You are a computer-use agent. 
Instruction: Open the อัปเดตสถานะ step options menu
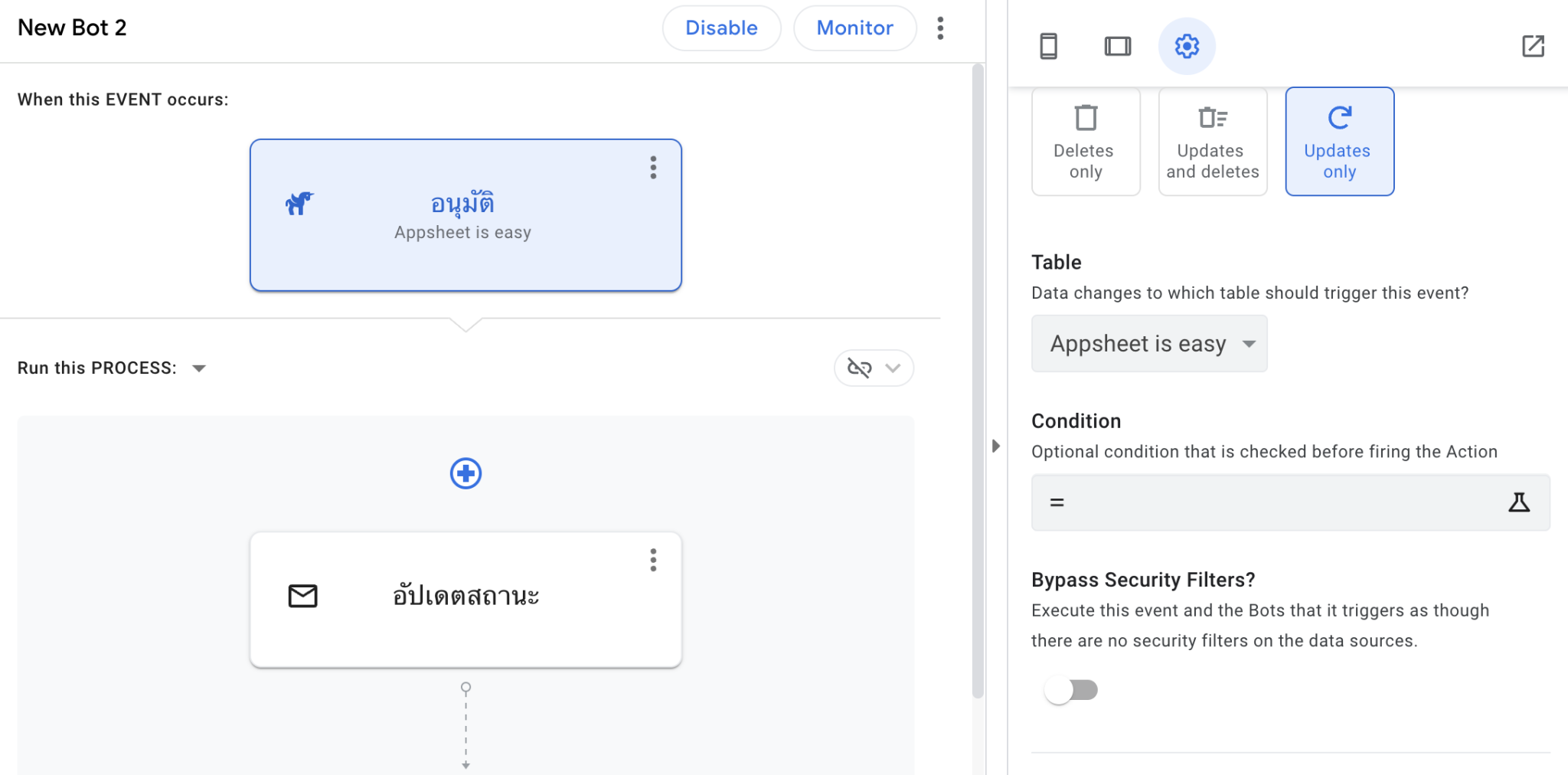pyautogui.click(x=653, y=561)
